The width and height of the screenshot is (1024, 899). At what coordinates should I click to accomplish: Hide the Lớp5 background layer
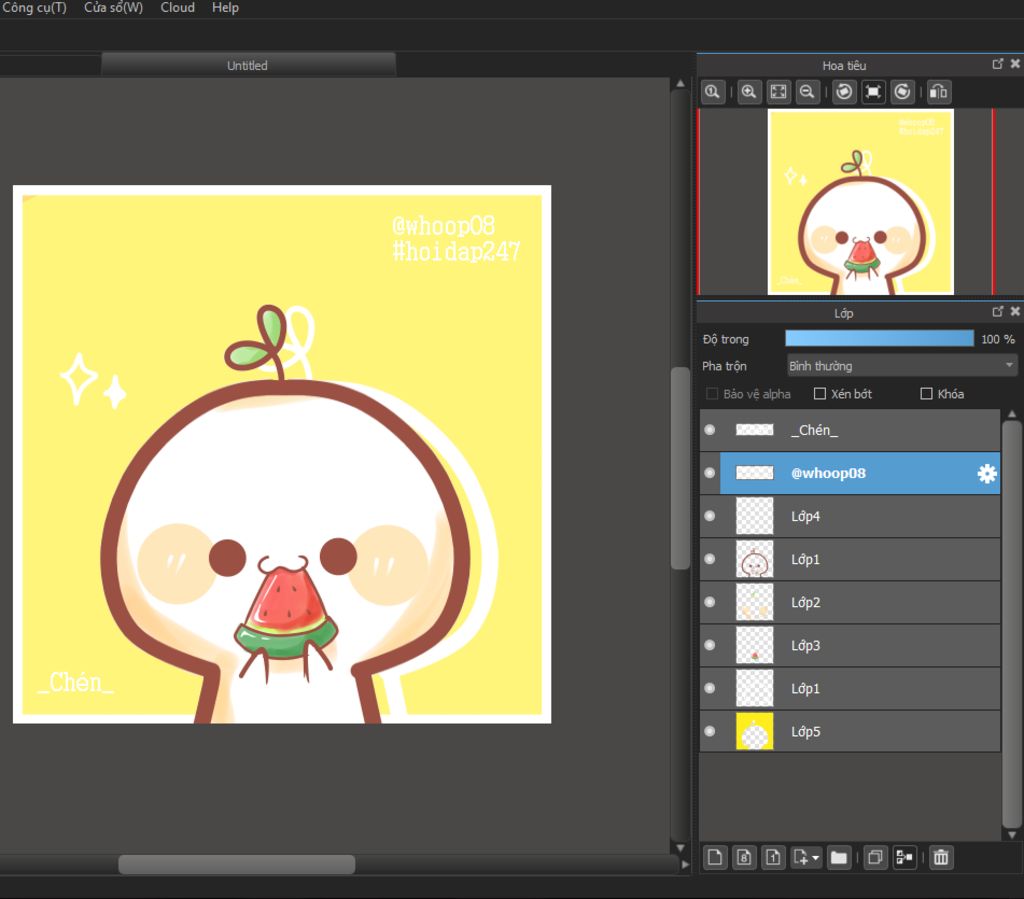(710, 731)
